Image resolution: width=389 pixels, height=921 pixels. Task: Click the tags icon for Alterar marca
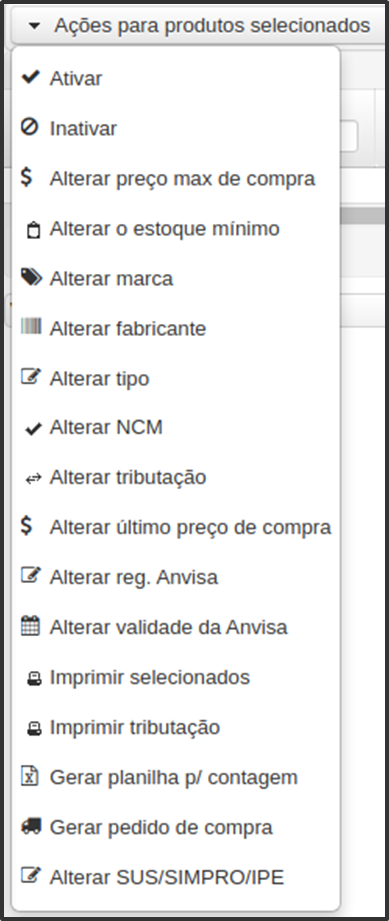[x=31, y=277]
